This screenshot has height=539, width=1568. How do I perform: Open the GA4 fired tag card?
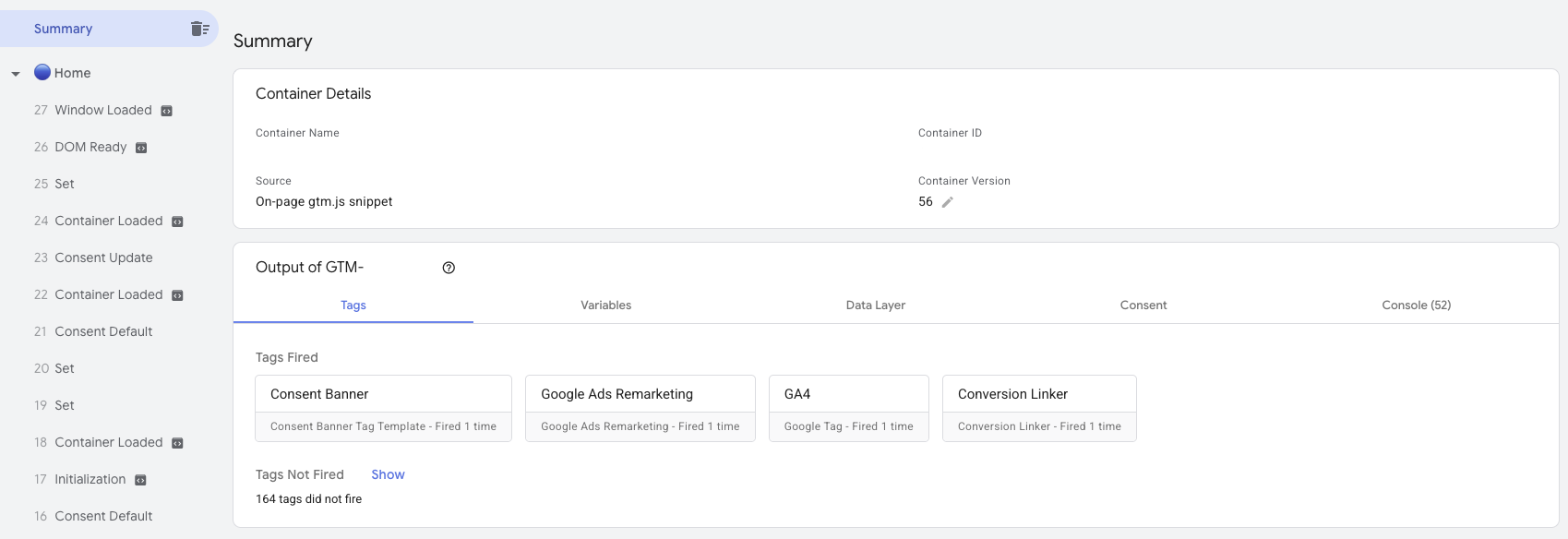[848, 408]
